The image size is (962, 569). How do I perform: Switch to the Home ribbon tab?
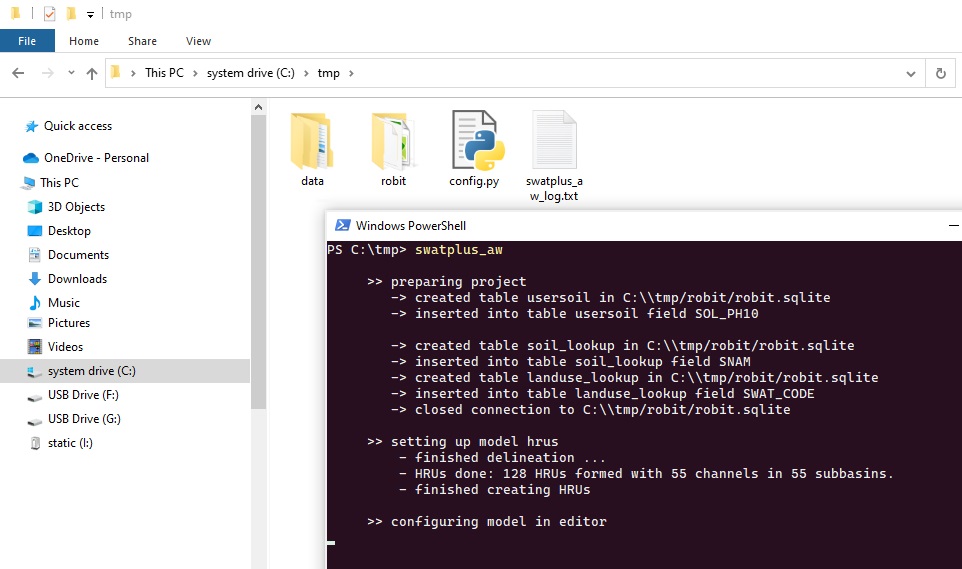[x=83, y=41]
